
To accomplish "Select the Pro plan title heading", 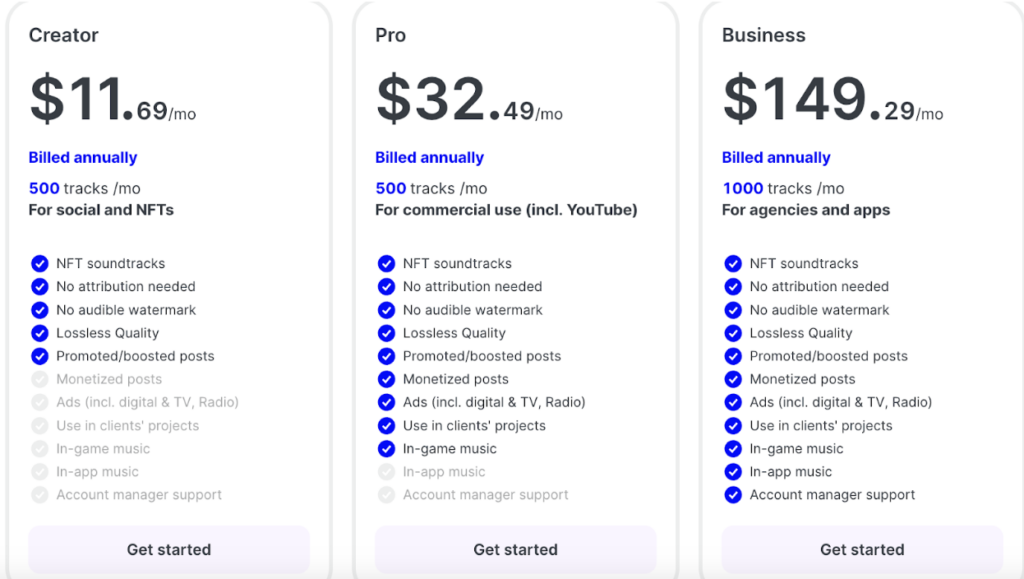I will click(391, 35).
